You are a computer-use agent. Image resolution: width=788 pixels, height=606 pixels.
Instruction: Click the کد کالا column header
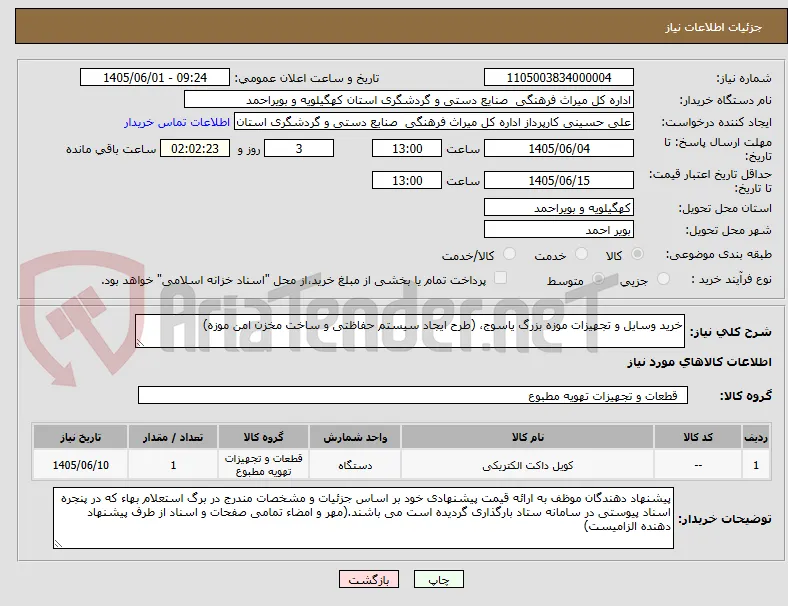[x=698, y=437]
